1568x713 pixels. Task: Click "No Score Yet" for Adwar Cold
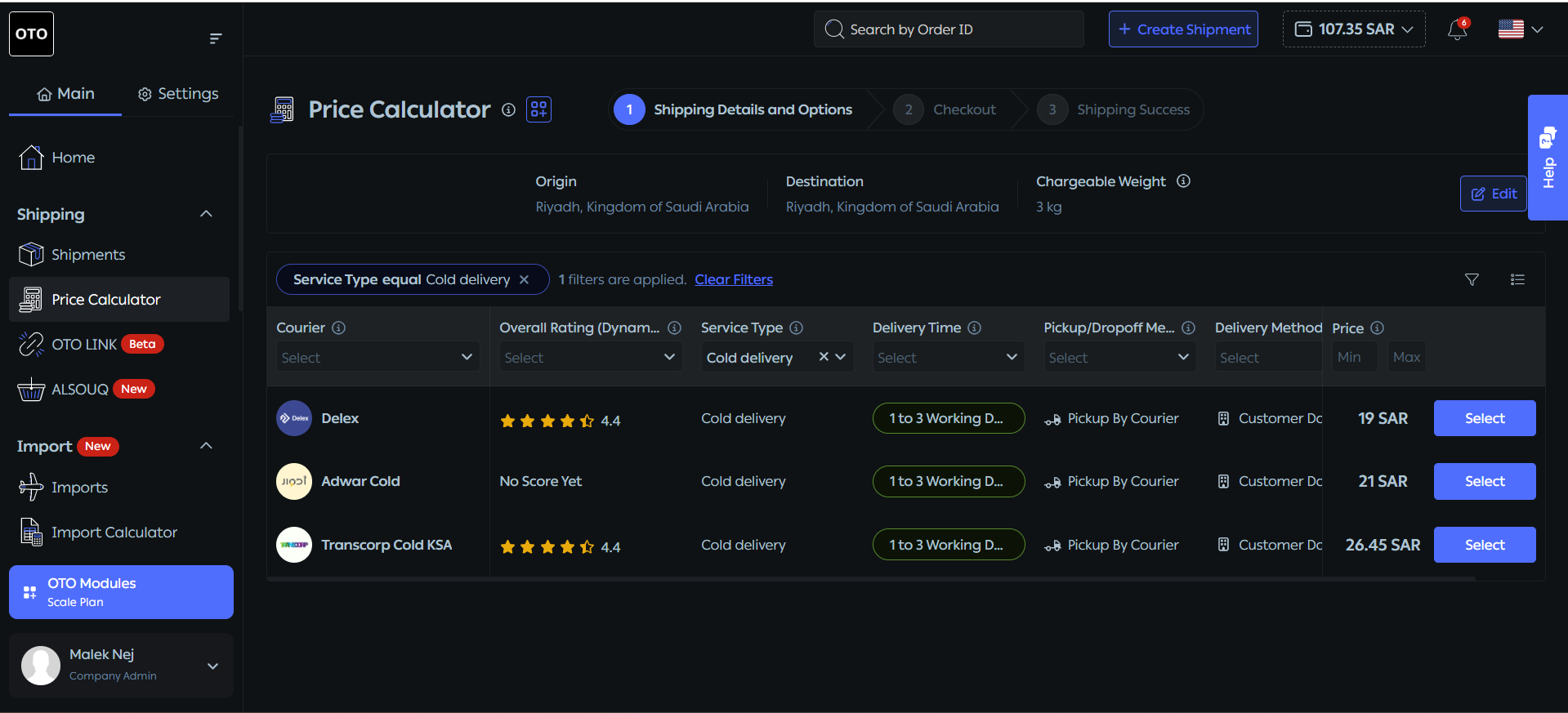click(541, 481)
